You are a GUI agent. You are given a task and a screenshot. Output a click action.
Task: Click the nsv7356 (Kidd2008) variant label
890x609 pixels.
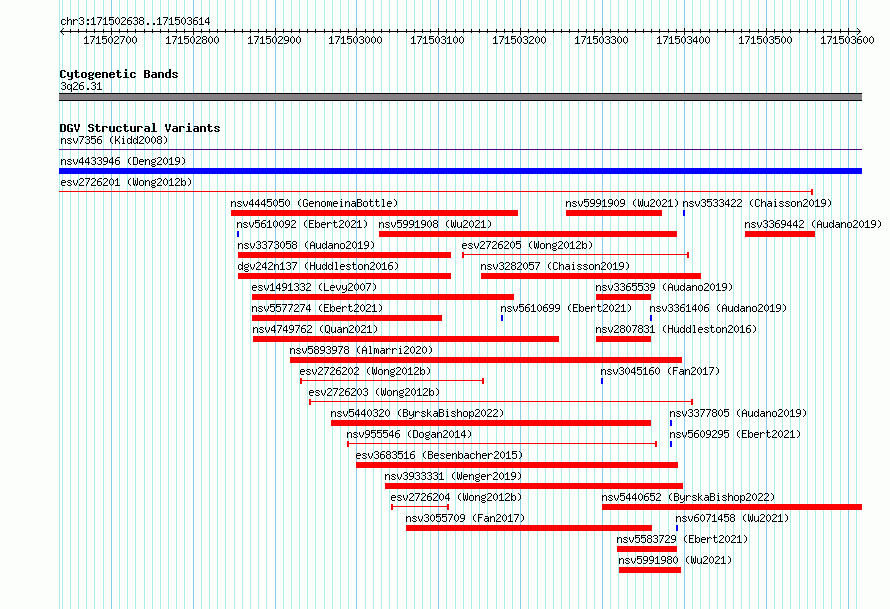tap(114, 140)
